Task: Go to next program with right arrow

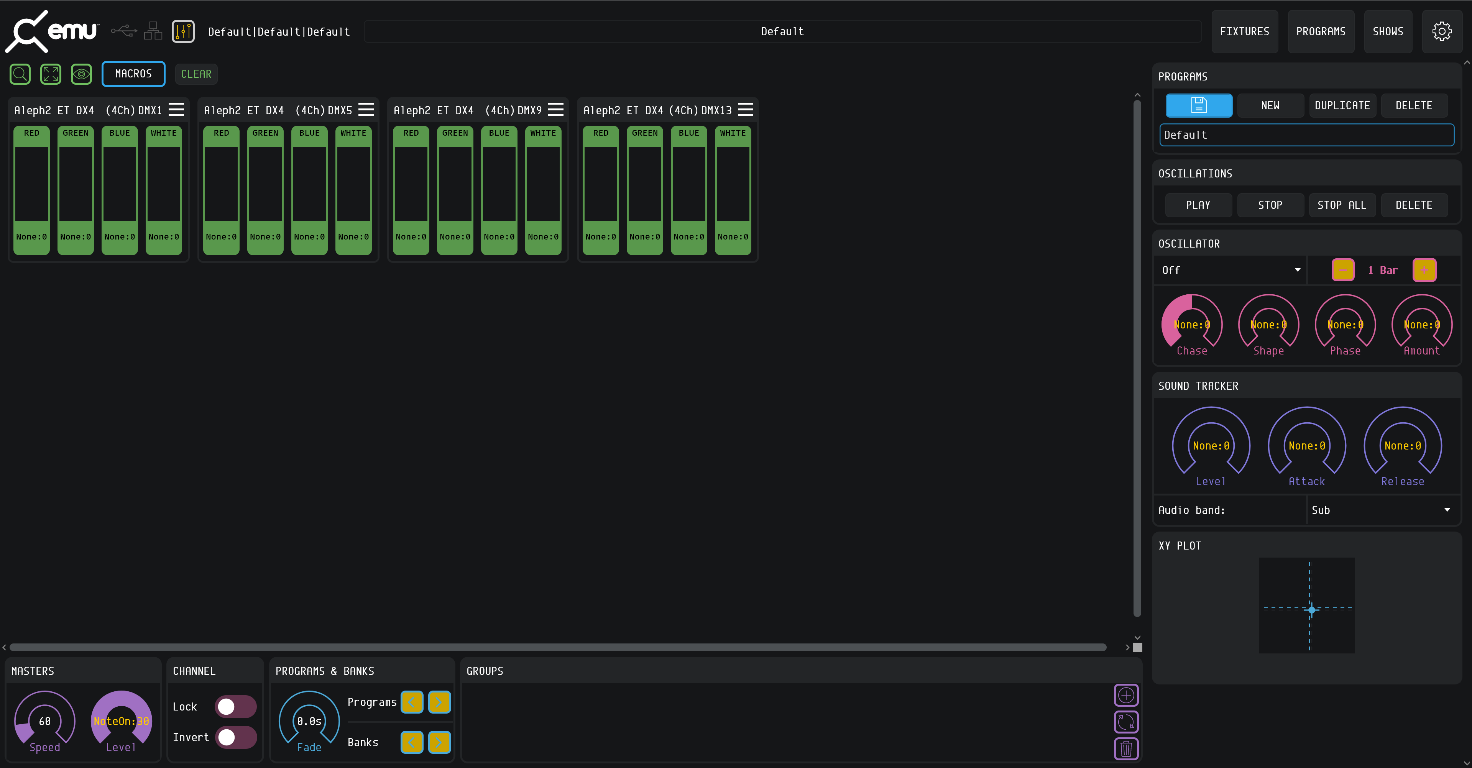Action: point(439,702)
